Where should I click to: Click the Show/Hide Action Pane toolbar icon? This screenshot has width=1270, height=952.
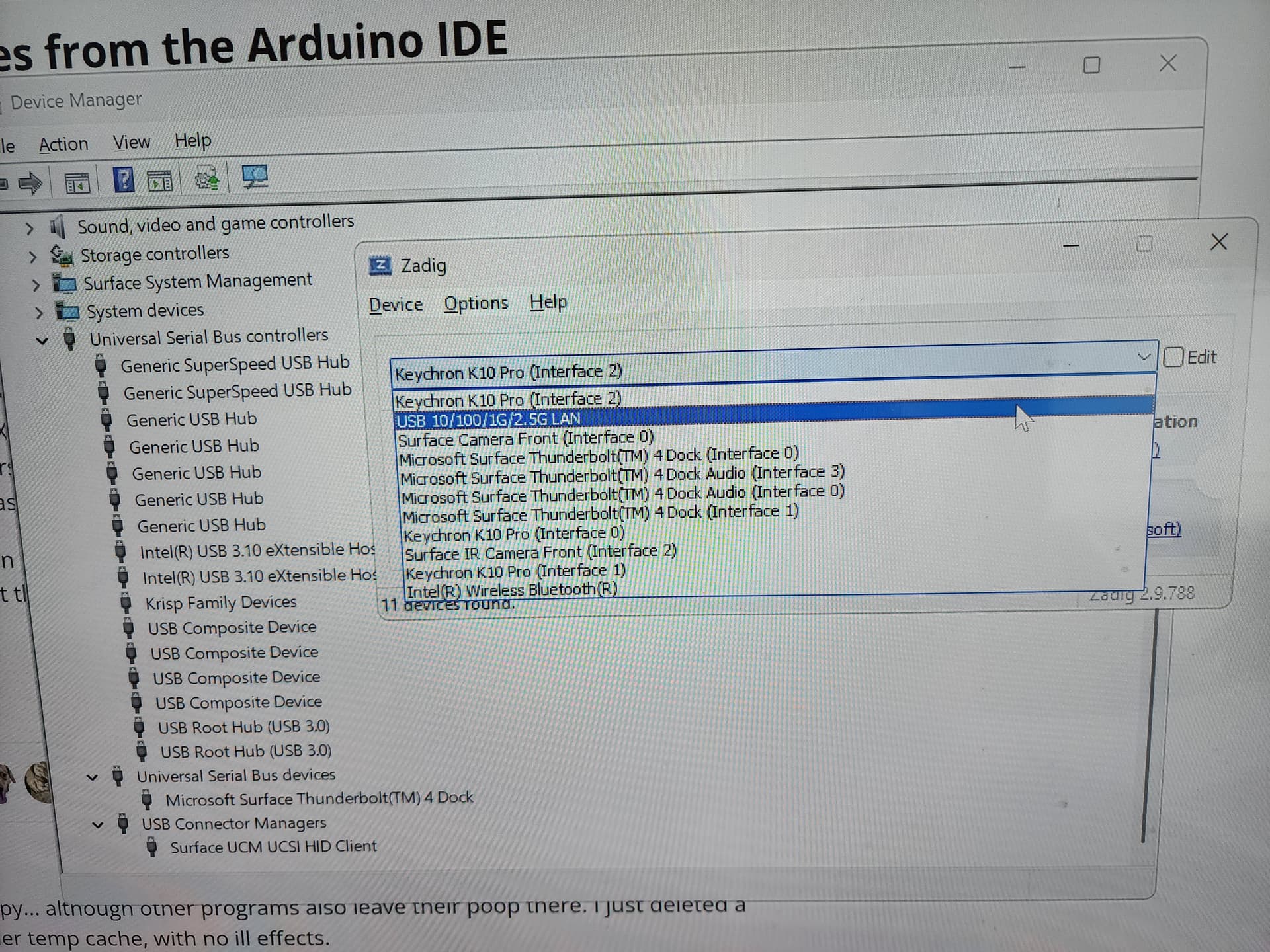click(x=159, y=180)
